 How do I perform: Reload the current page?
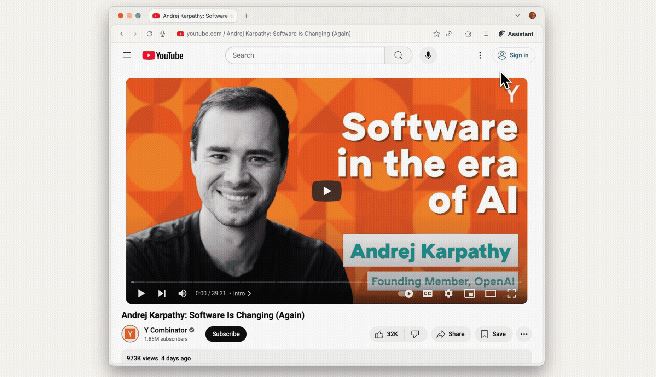(149, 34)
